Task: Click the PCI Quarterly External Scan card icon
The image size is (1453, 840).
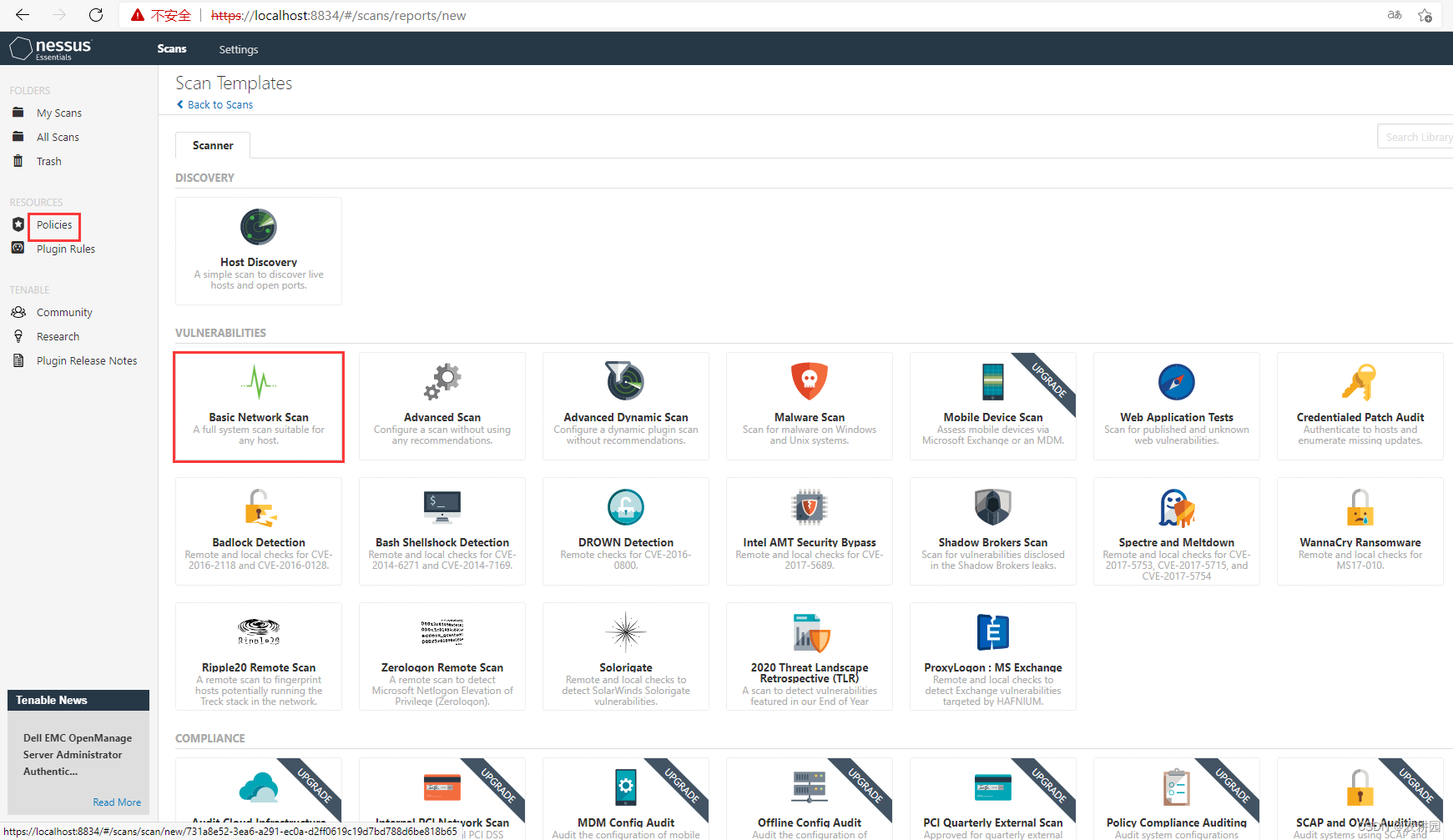Action: (x=993, y=787)
